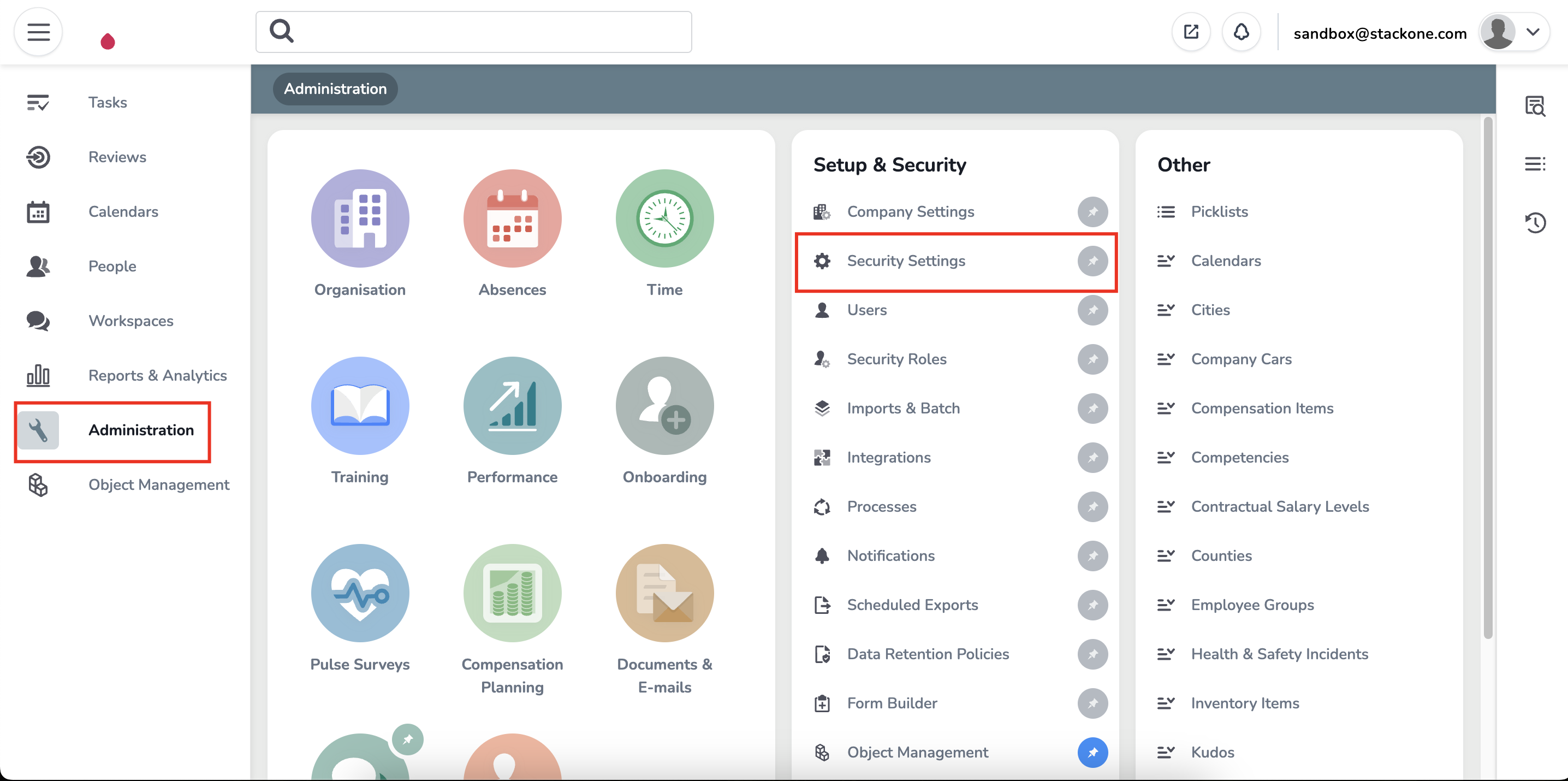Screen dimensions: 1568x781
Task: Click the notifications bell icon
Action: point(1241,32)
